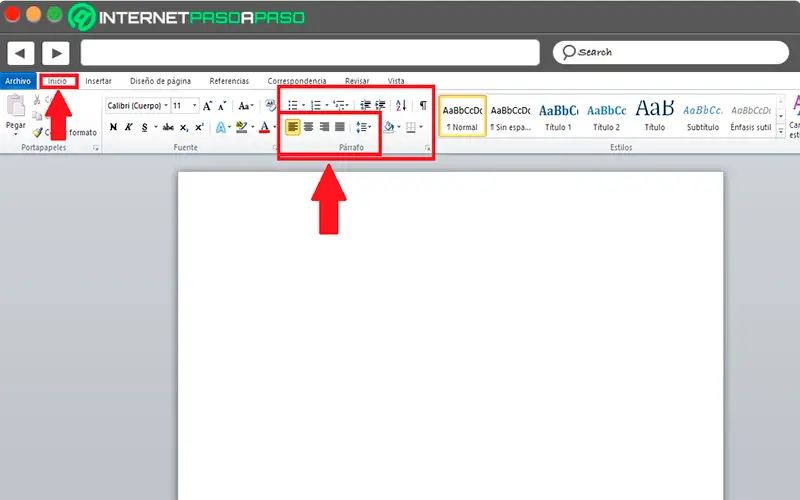Click the Search input field

[x=670, y=53]
